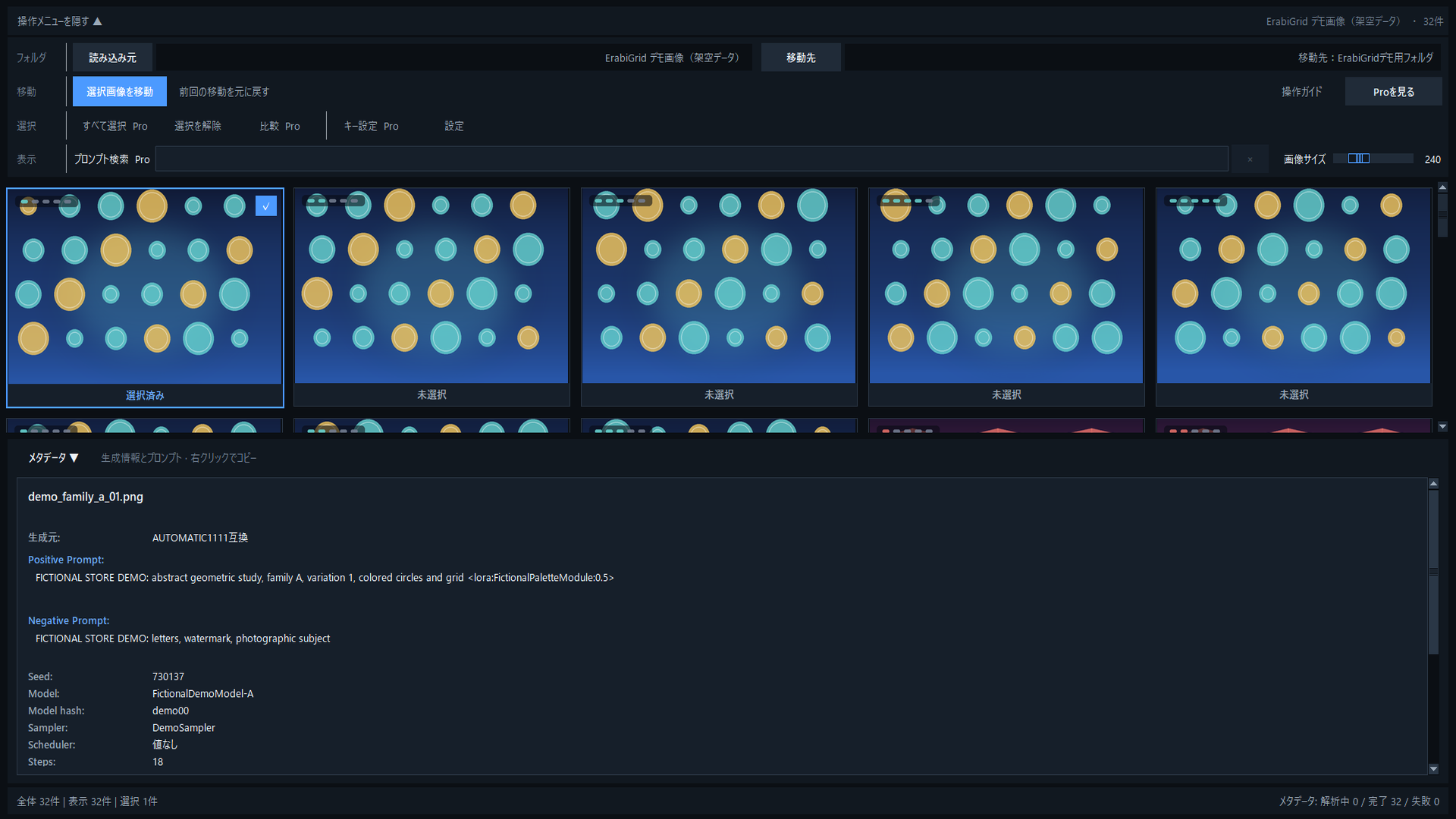This screenshot has width=1456, height=819.
Task: Focus the プロンプト検索 search input field
Action: pyautogui.click(x=692, y=159)
